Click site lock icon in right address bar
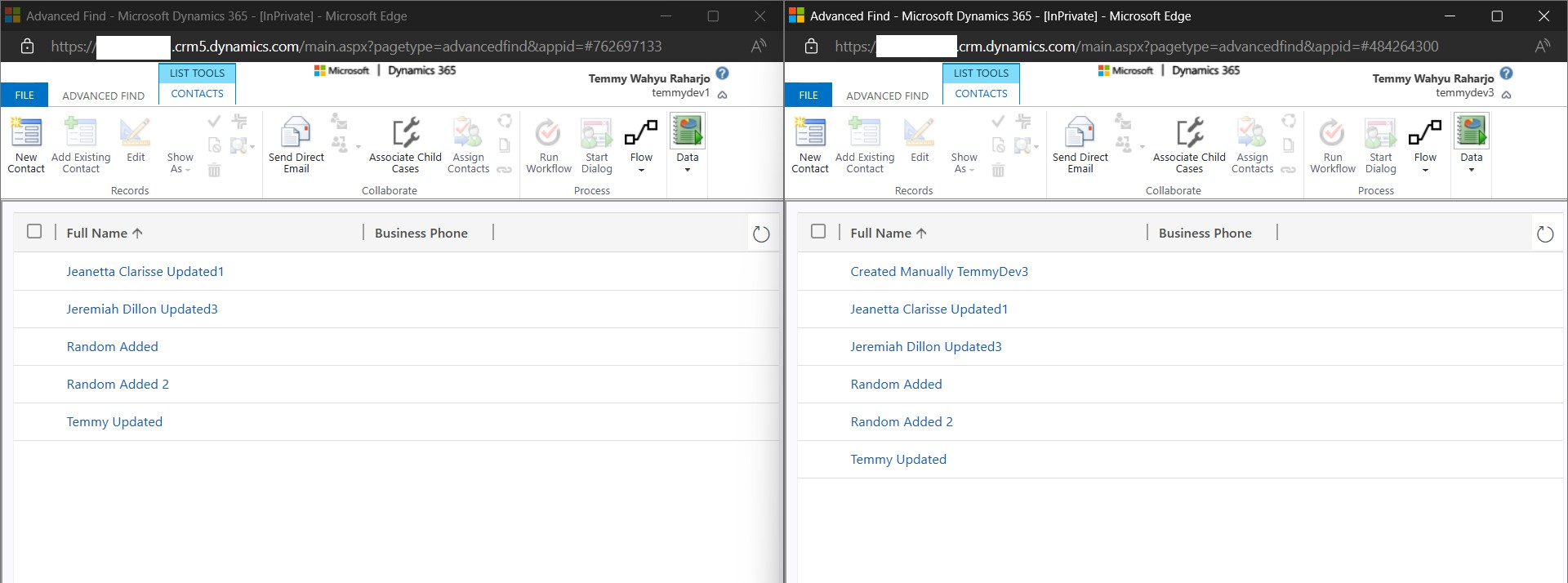The height and width of the screenshot is (583, 1568). 811,47
